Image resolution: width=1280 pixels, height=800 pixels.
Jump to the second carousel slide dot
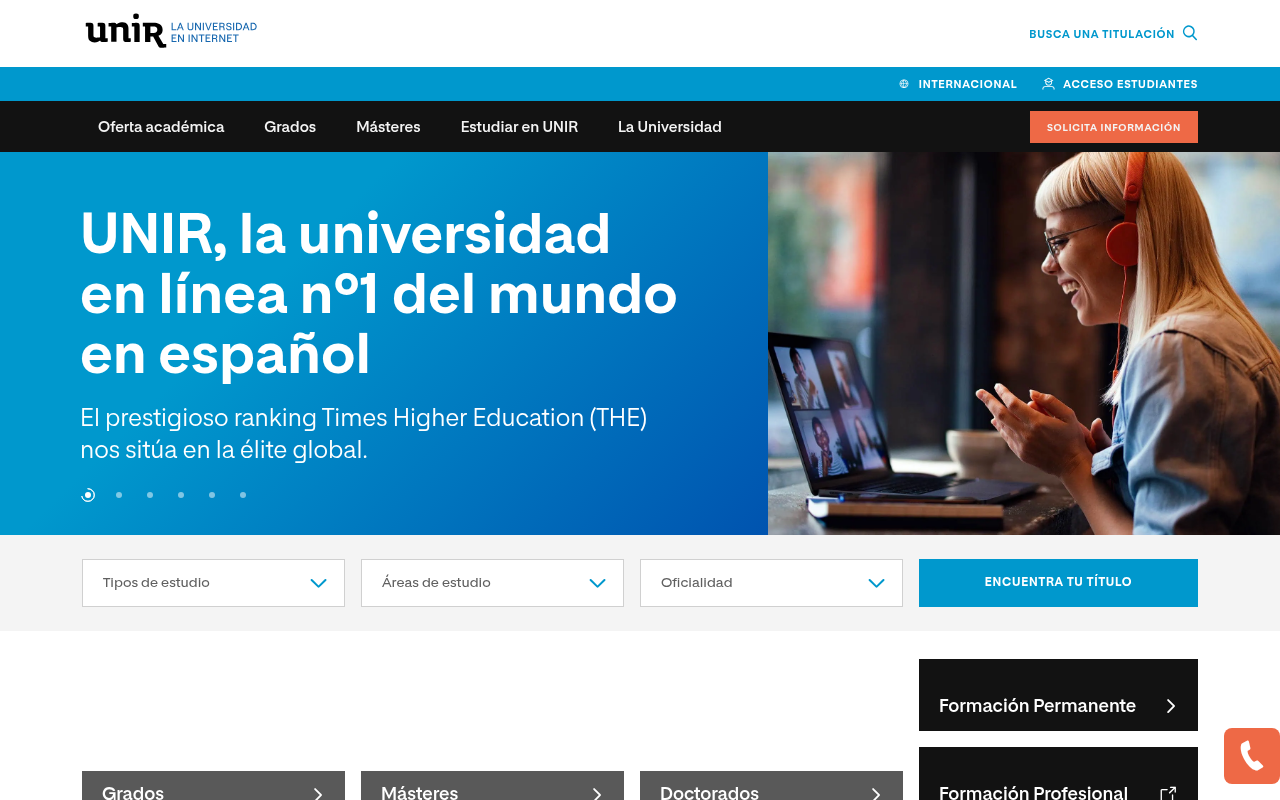pyautogui.click(x=119, y=495)
